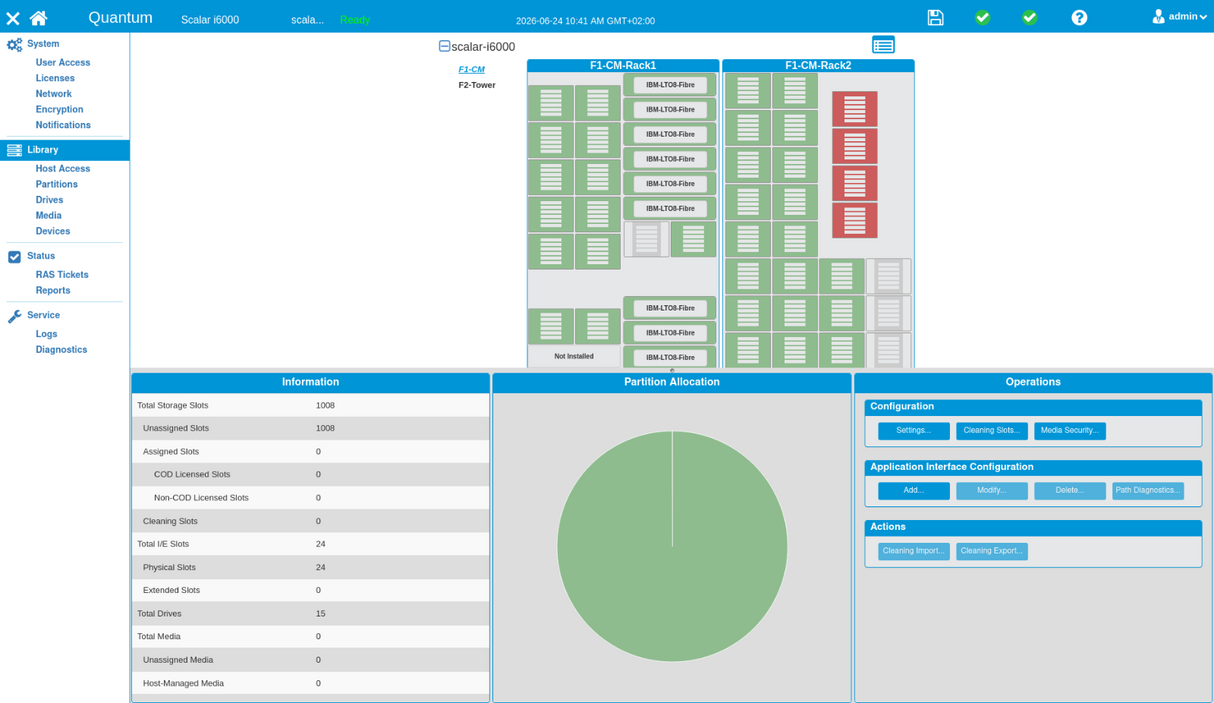Open RAS Tickets under Status

click(62, 275)
